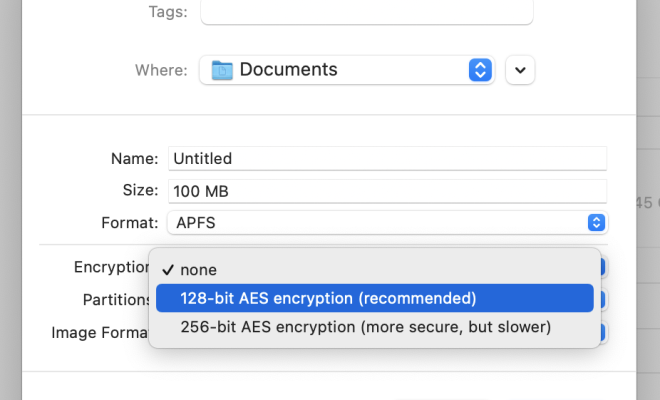This screenshot has width=660, height=400.
Task: Click the APFS format selector text
Action: coord(196,223)
